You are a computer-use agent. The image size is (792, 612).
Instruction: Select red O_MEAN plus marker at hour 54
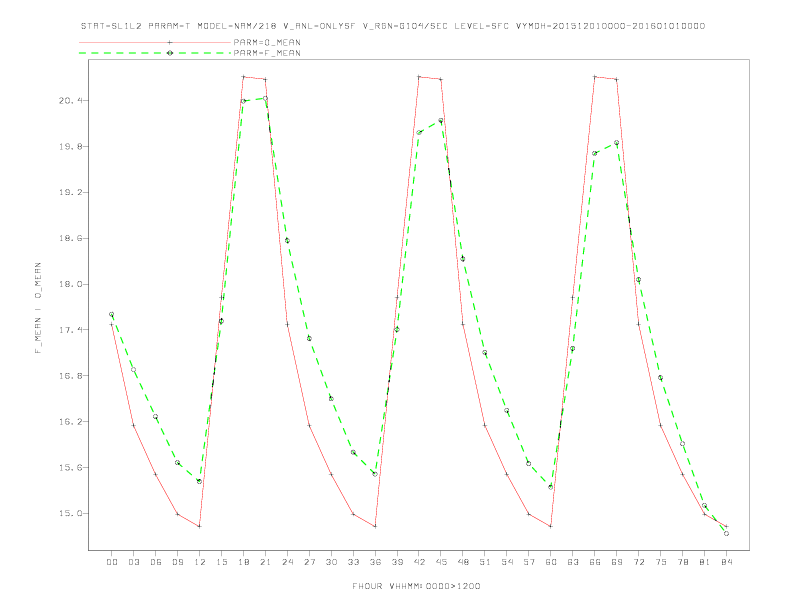507,474
